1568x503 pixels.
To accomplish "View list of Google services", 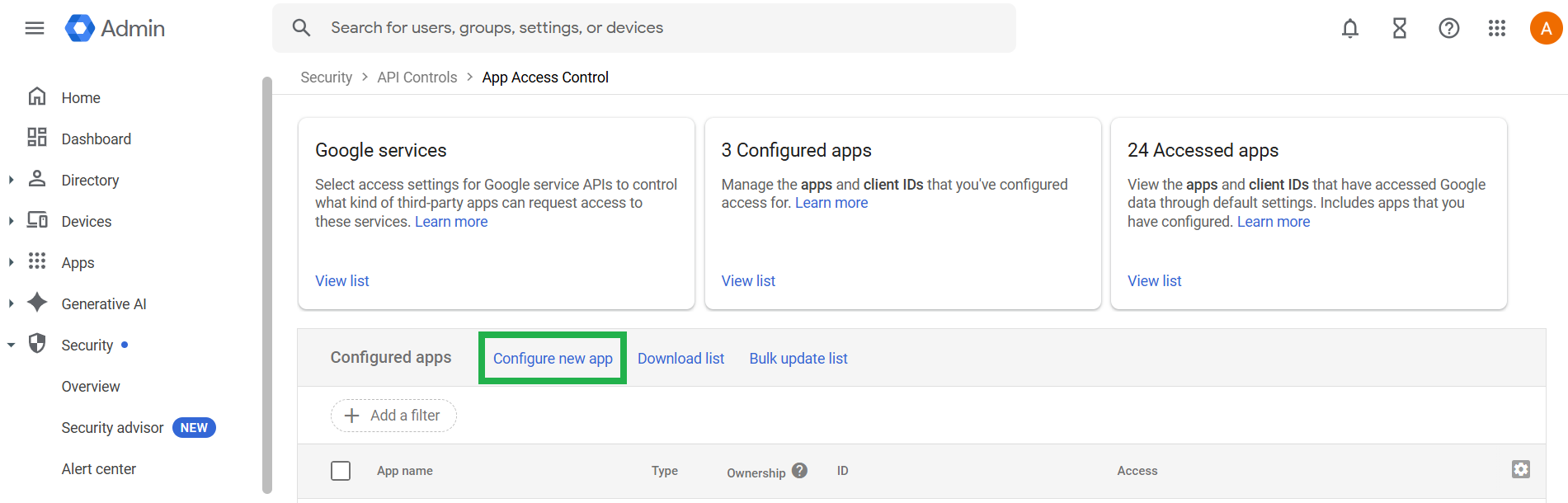I will 342,281.
